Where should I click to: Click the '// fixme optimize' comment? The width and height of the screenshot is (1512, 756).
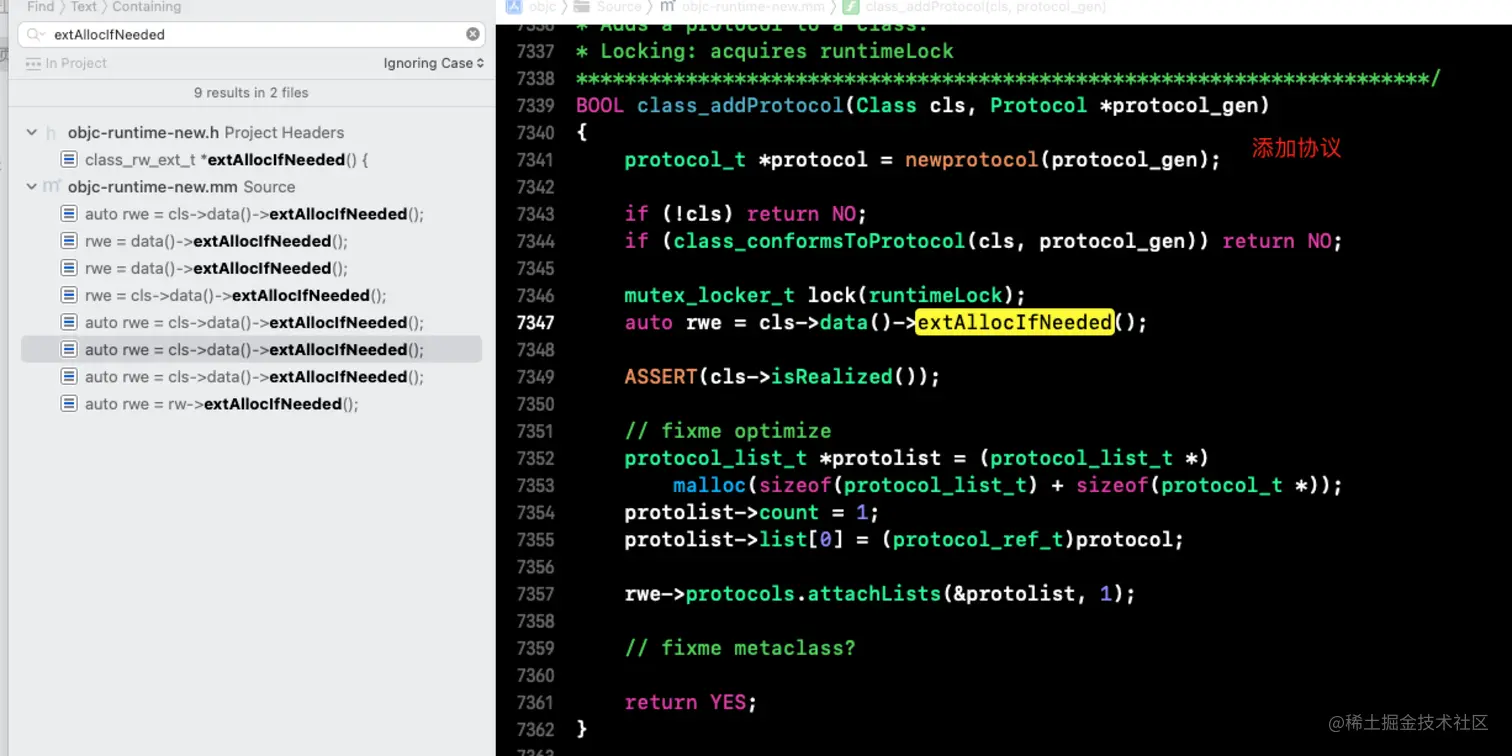(x=728, y=431)
